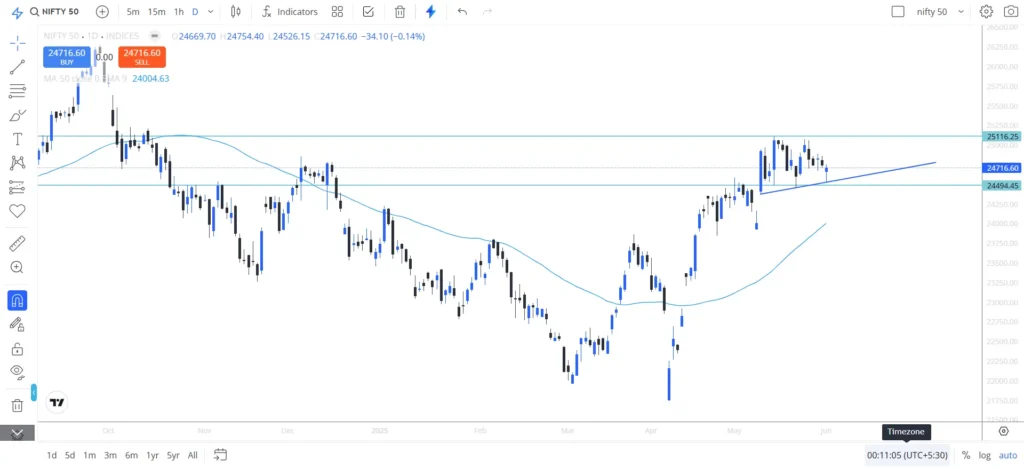Set range to All

193,456
